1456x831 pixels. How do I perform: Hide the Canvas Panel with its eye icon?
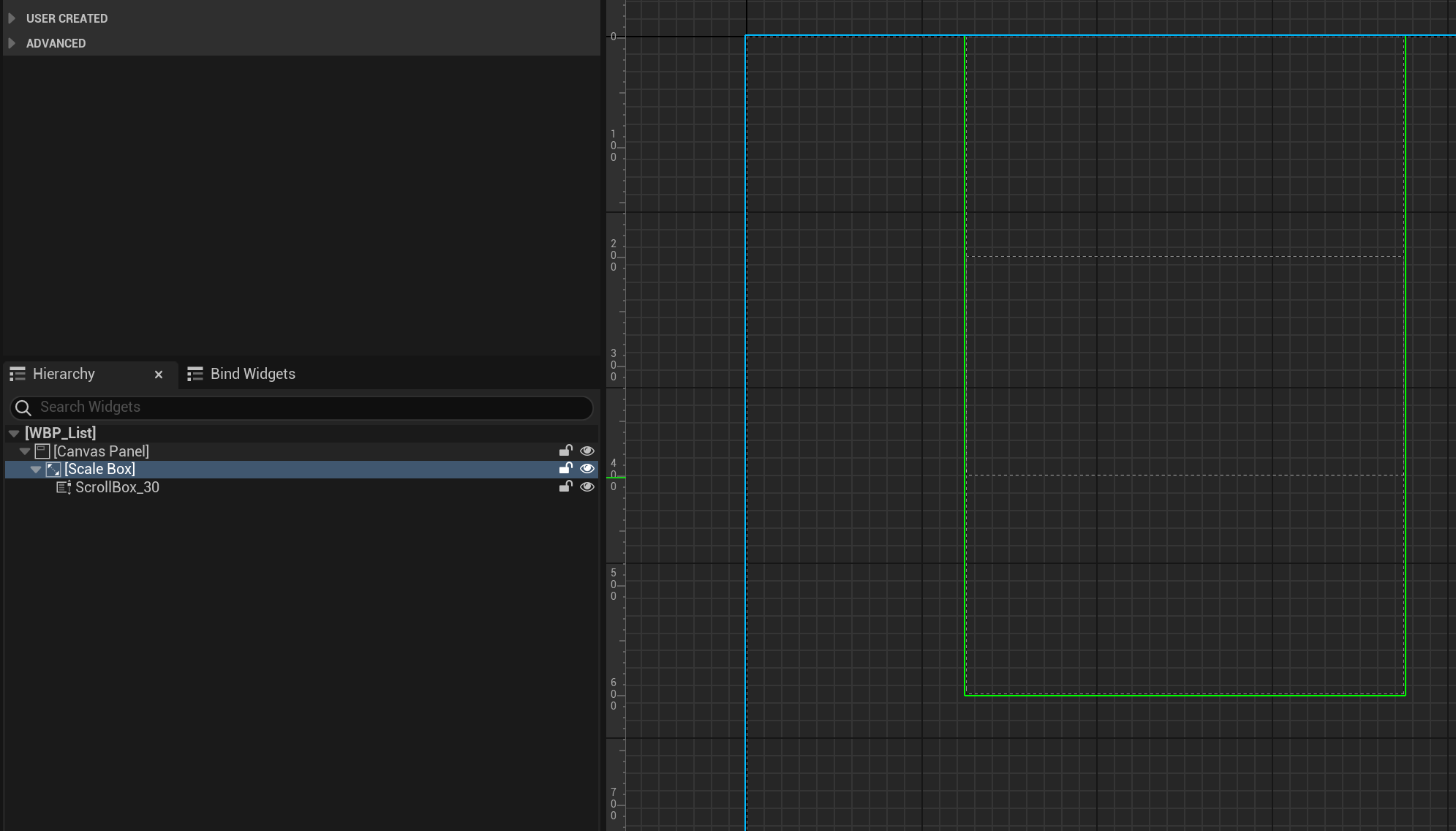[x=586, y=451]
